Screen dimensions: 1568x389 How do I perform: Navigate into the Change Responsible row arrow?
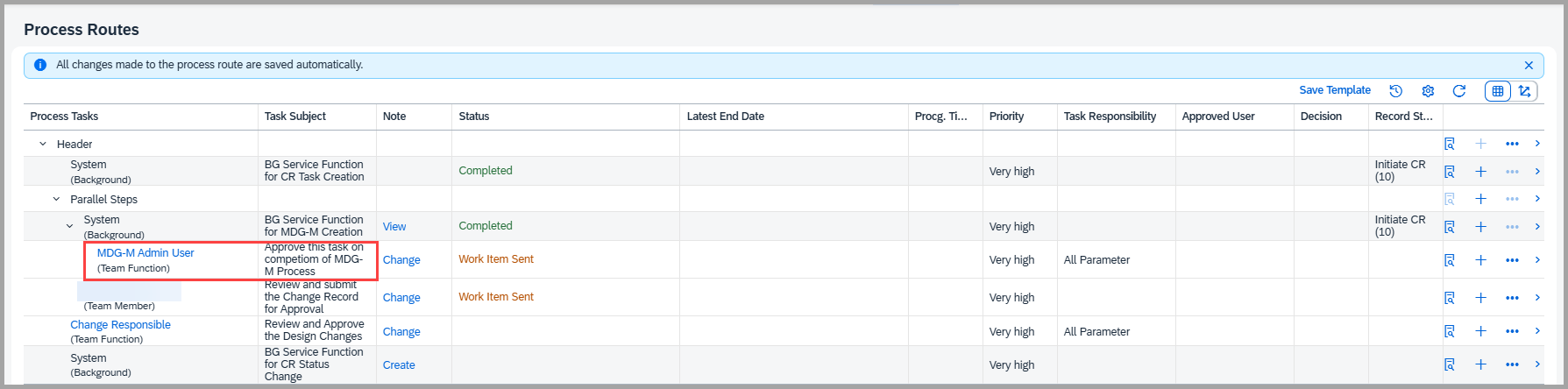[x=1537, y=331]
